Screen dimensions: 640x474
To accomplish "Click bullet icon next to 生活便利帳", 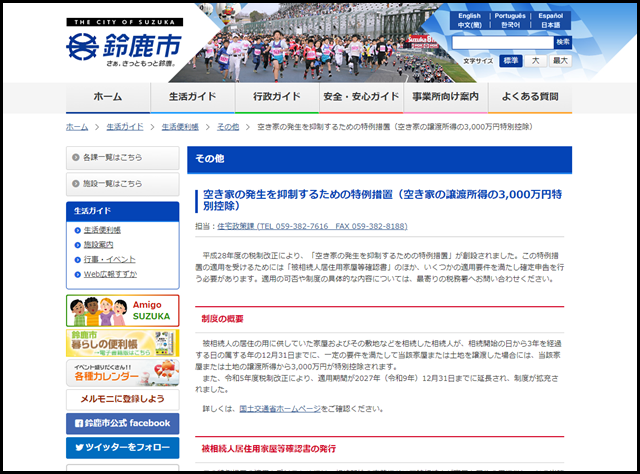I will (x=78, y=231).
